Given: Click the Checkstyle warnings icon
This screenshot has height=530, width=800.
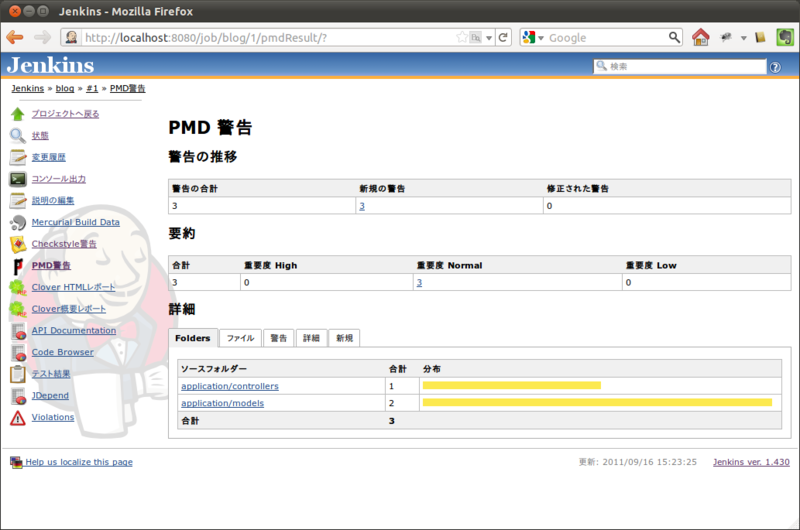Looking at the screenshot, I should [18, 244].
